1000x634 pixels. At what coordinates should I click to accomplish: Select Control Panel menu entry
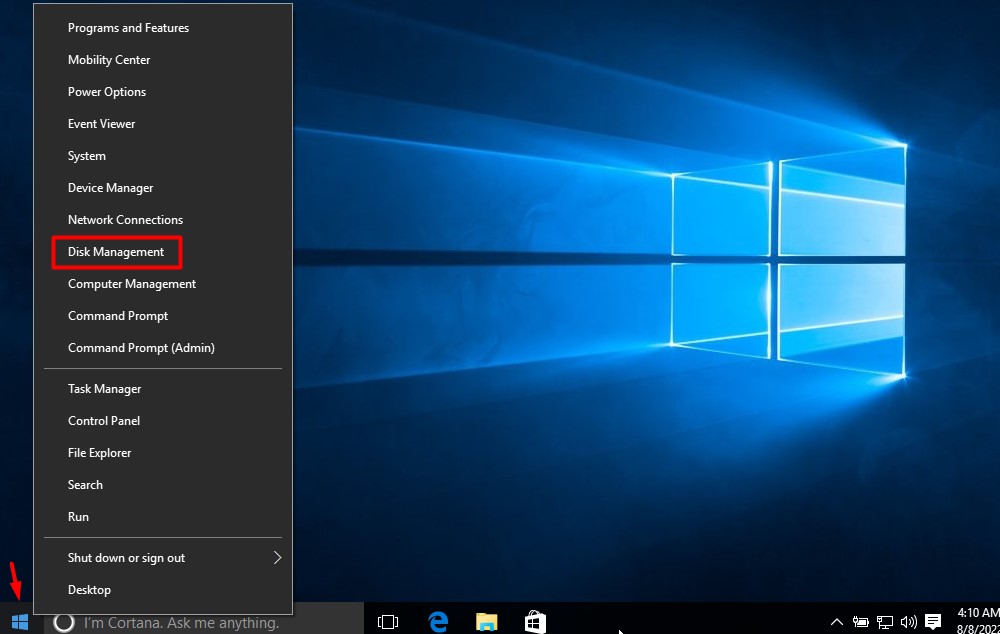click(104, 421)
